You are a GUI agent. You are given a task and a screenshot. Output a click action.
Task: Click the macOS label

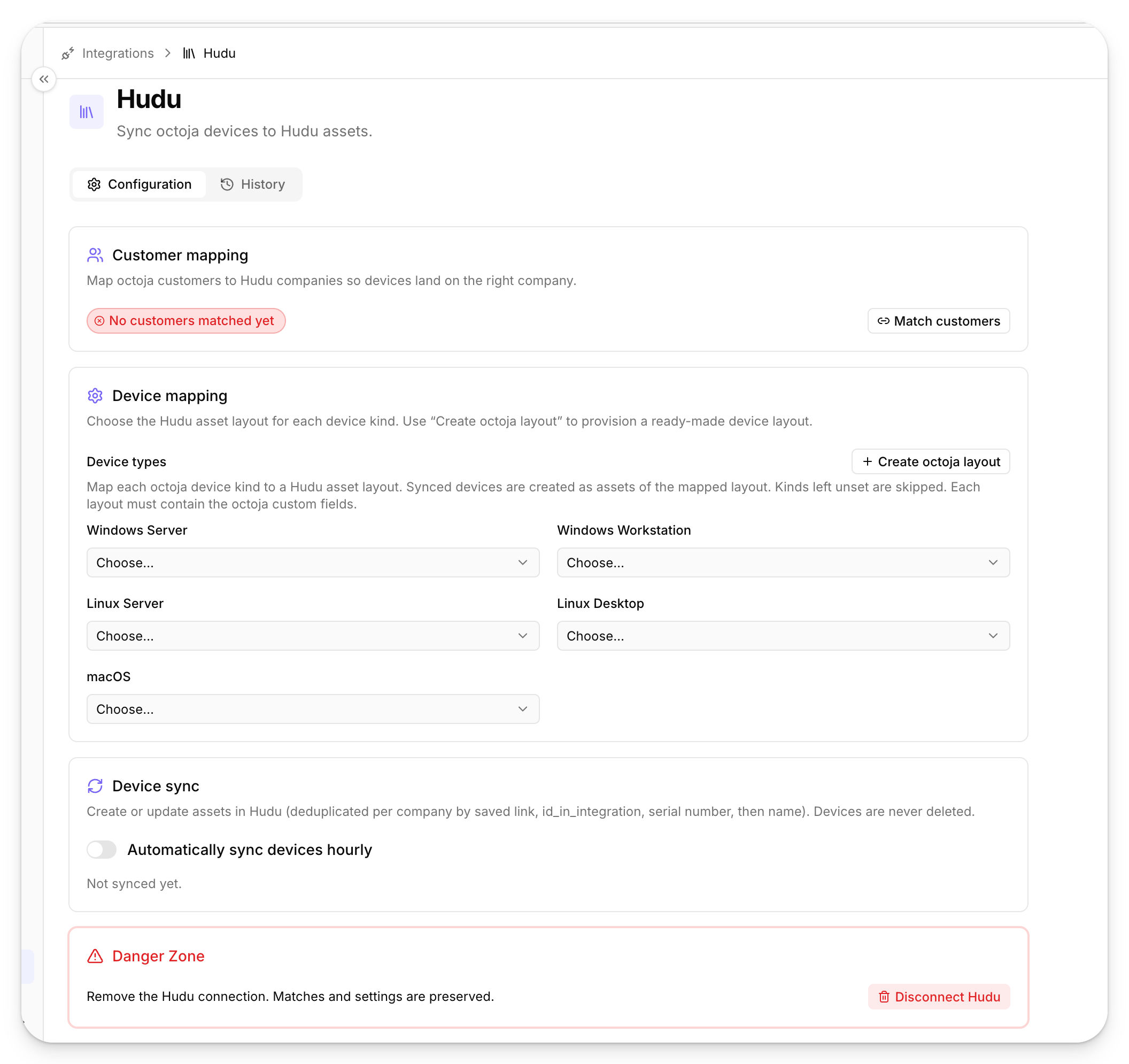tap(109, 676)
